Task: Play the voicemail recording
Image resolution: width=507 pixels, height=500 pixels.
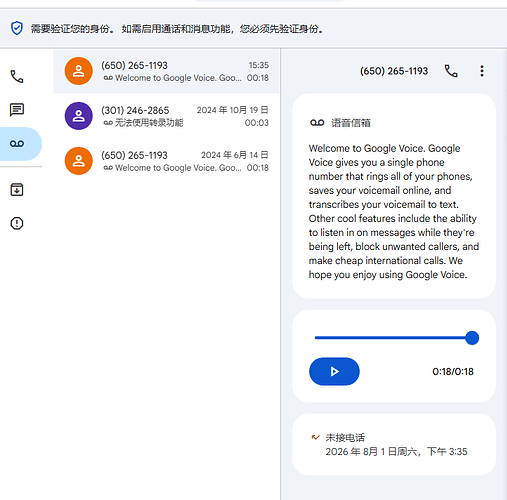Action: (x=334, y=371)
